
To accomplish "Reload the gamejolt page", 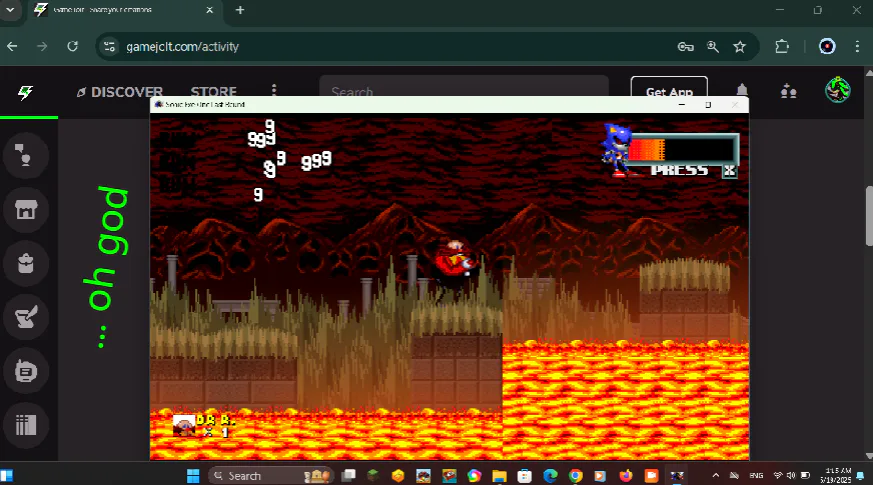I will (x=72, y=46).
